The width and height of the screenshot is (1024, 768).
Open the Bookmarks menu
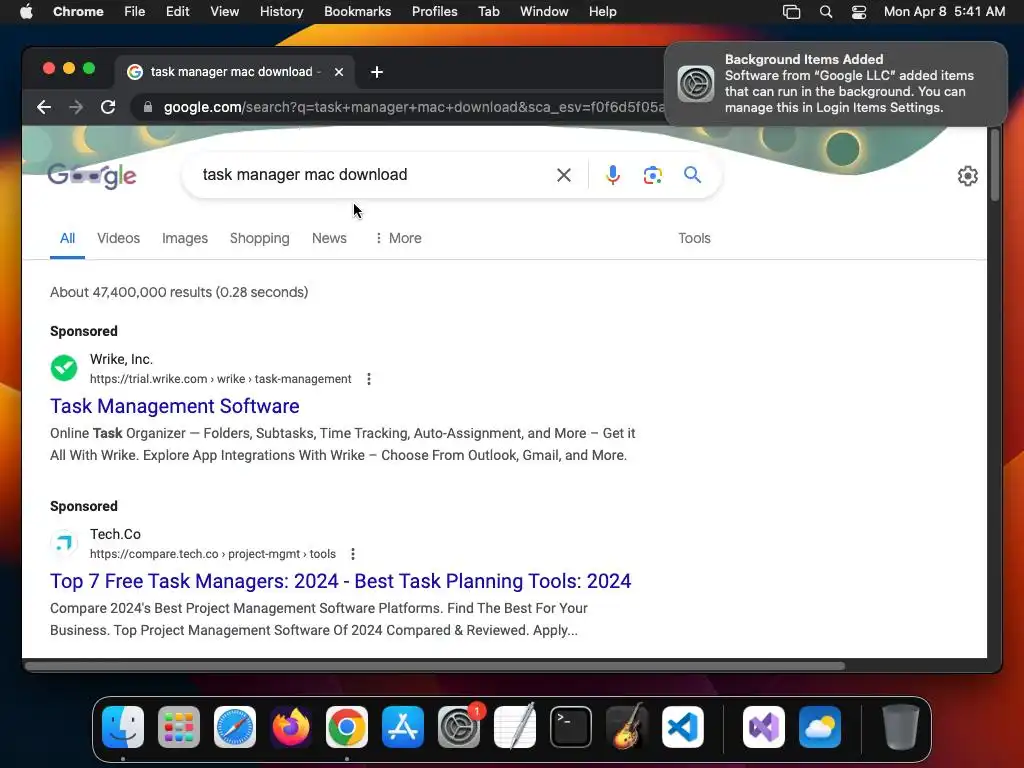pos(357,12)
